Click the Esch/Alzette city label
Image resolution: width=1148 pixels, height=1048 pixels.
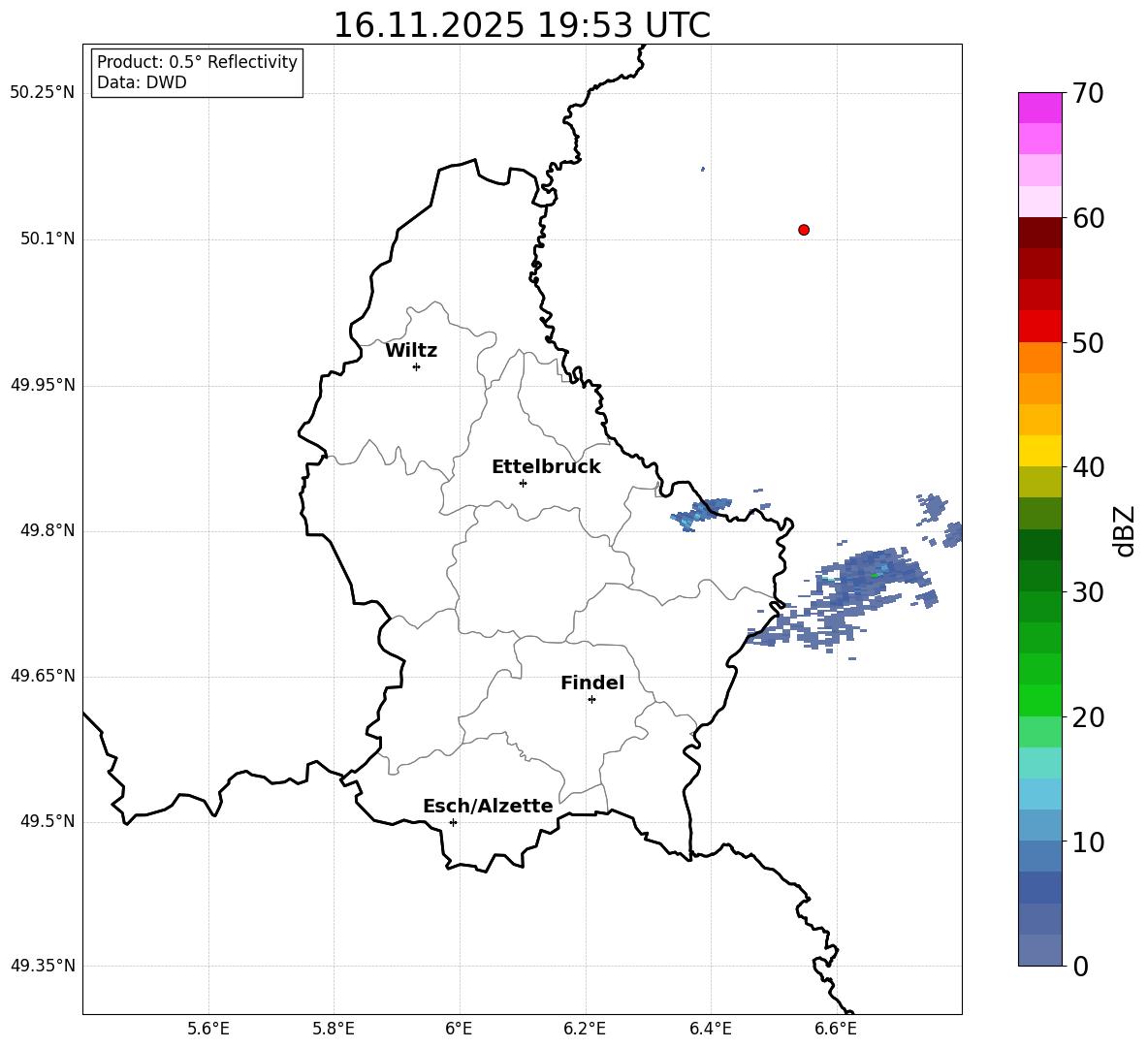point(489,806)
